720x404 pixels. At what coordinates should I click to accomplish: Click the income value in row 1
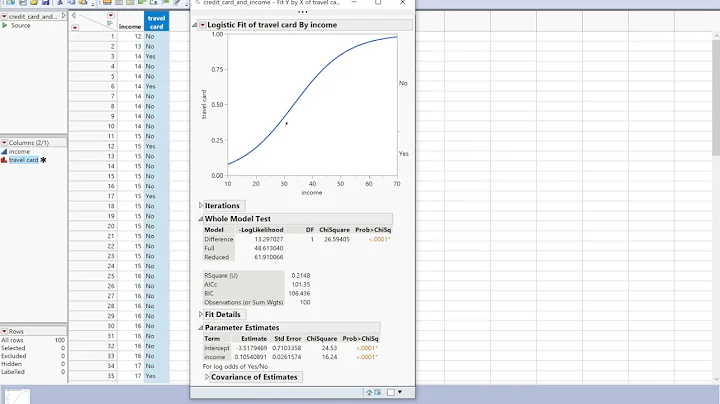(x=138, y=36)
